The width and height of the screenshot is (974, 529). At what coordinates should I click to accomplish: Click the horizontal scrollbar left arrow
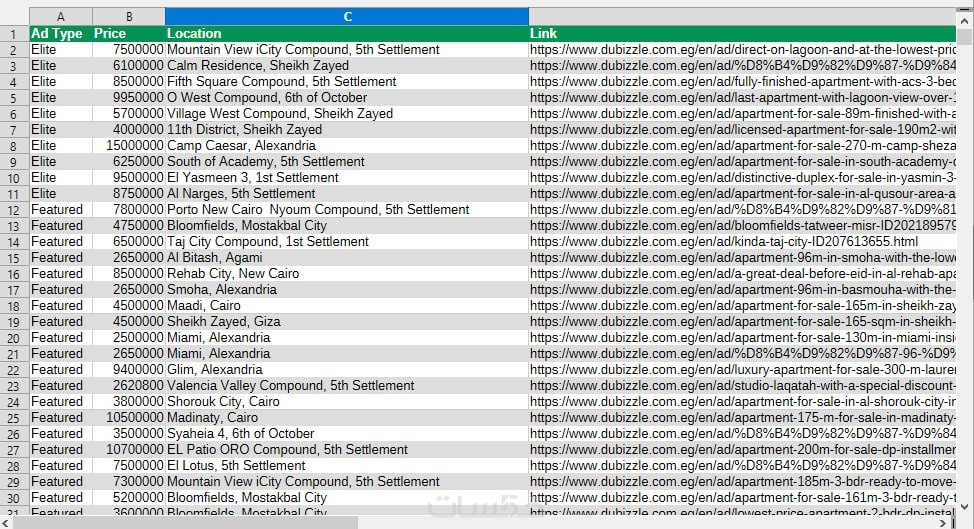click(6, 523)
